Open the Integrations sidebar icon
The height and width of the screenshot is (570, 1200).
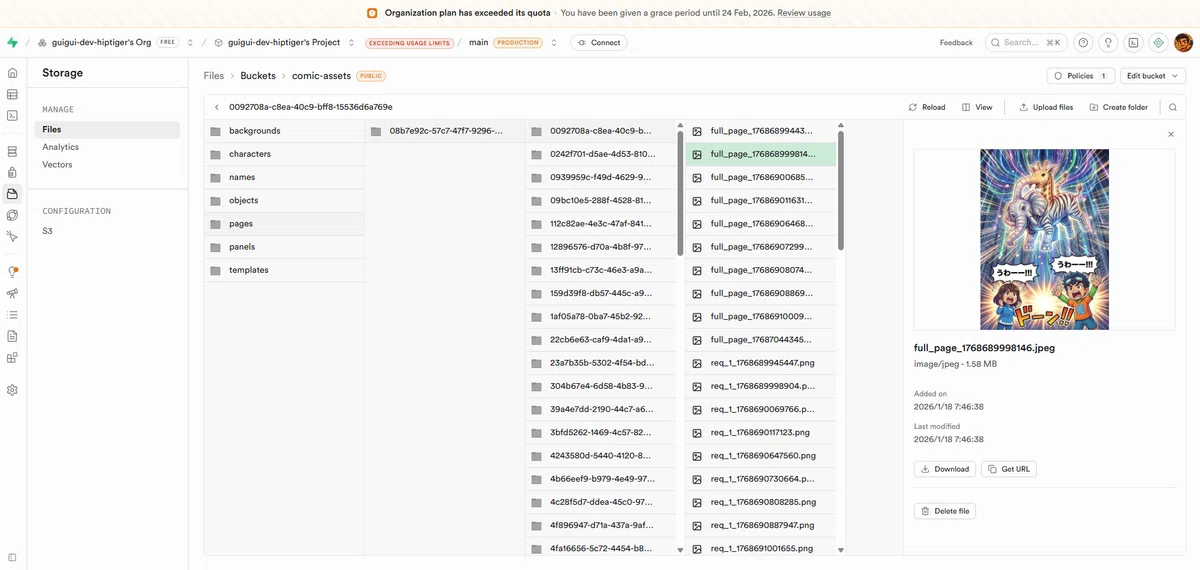(x=12, y=357)
